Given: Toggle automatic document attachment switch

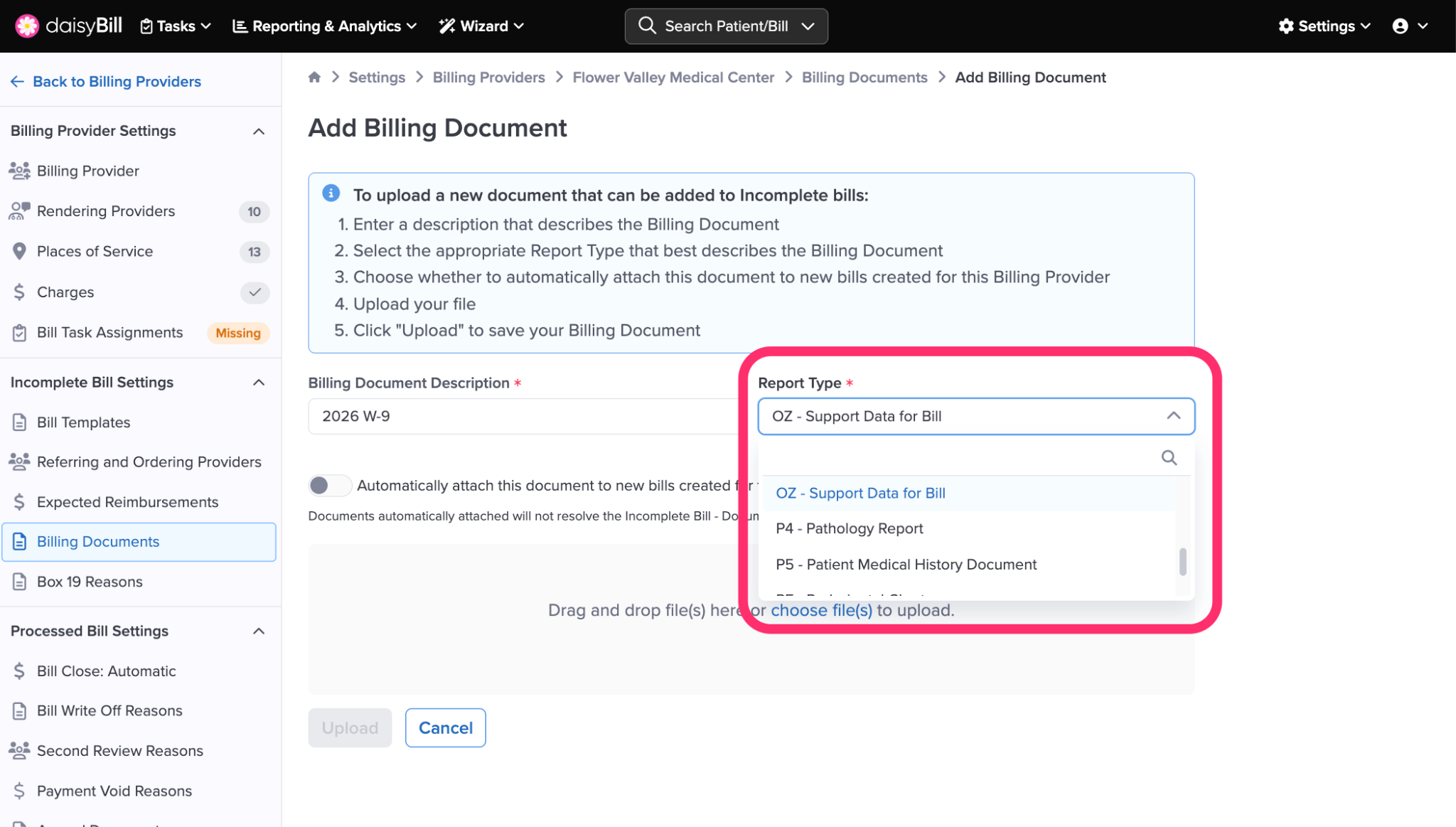Looking at the screenshot, I should (x=329, y=486).
